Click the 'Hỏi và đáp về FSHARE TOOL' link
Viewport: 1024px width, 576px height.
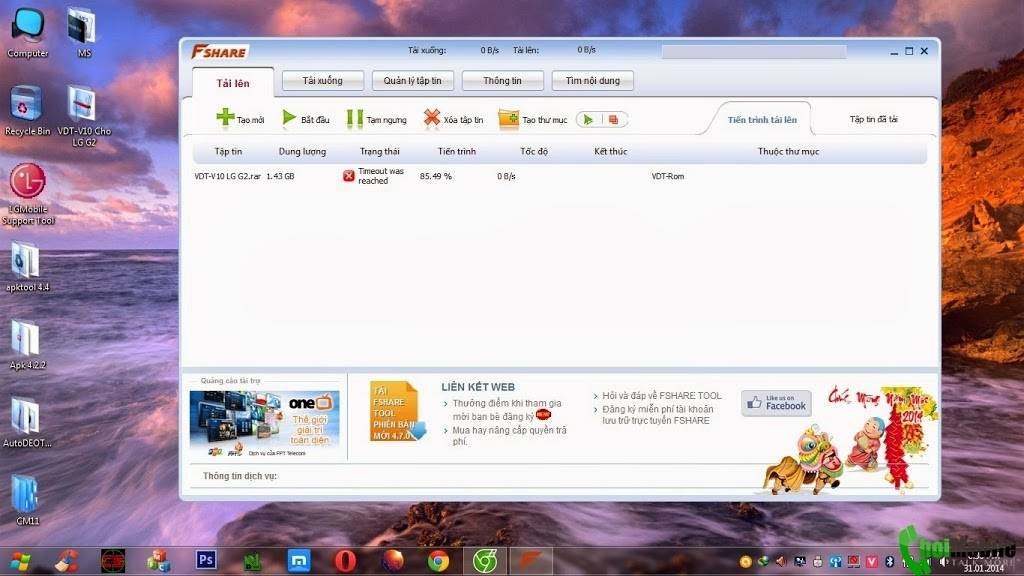(661, 396)
